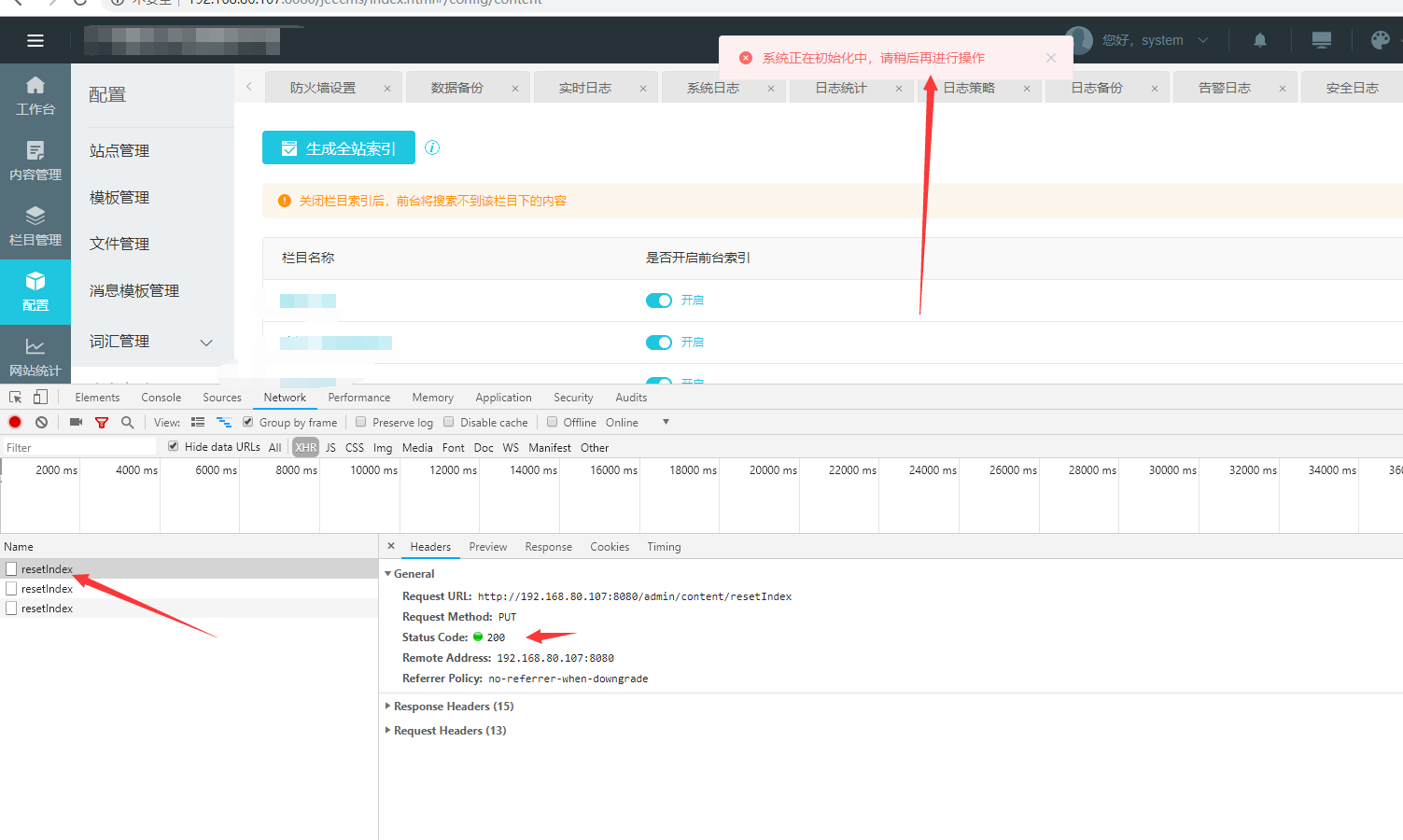The width and height of the screenshot is (1403, 840).
Task: Toggle front-end index switch for first column row
Action: pyautogui.click(x=659, y=301)
